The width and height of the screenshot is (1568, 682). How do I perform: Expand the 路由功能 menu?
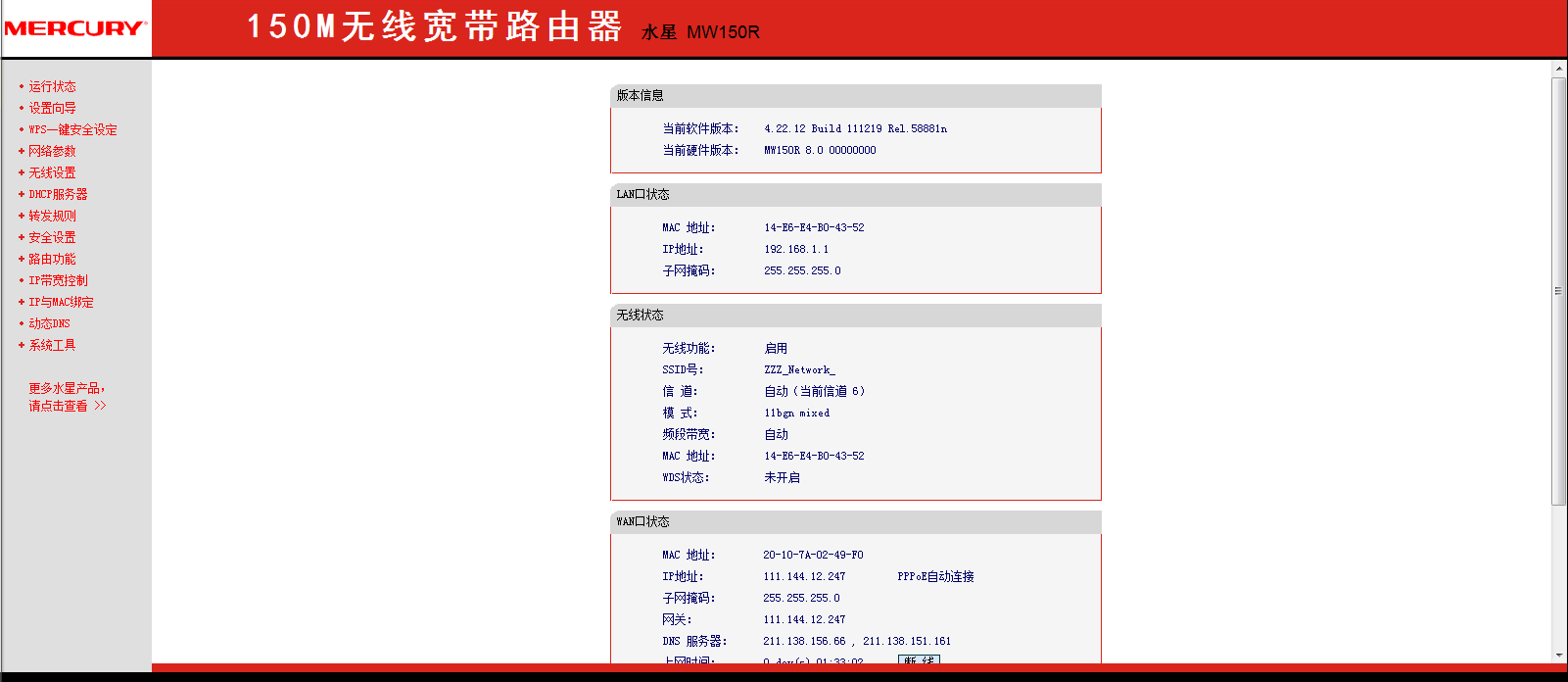pos(52,259)
